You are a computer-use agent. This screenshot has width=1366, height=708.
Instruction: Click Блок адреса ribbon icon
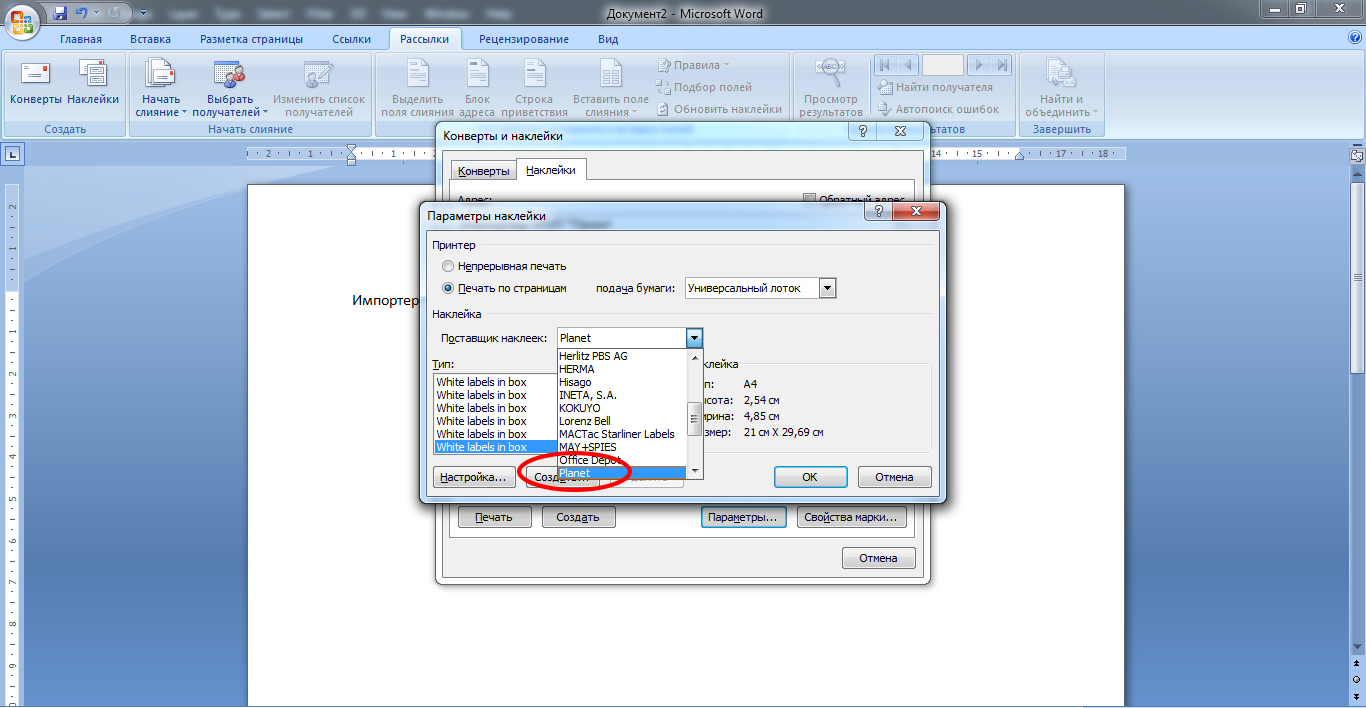tap(477, 88)
